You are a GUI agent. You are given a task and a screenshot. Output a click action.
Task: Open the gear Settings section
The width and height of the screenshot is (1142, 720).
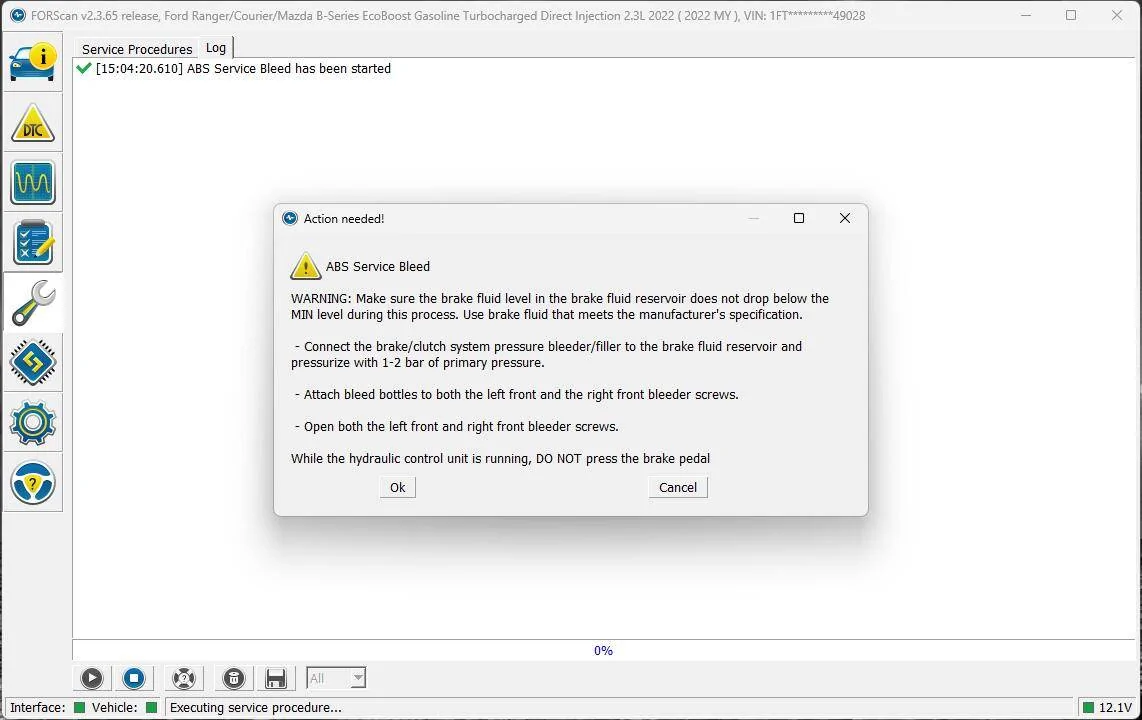pos(33,422)
